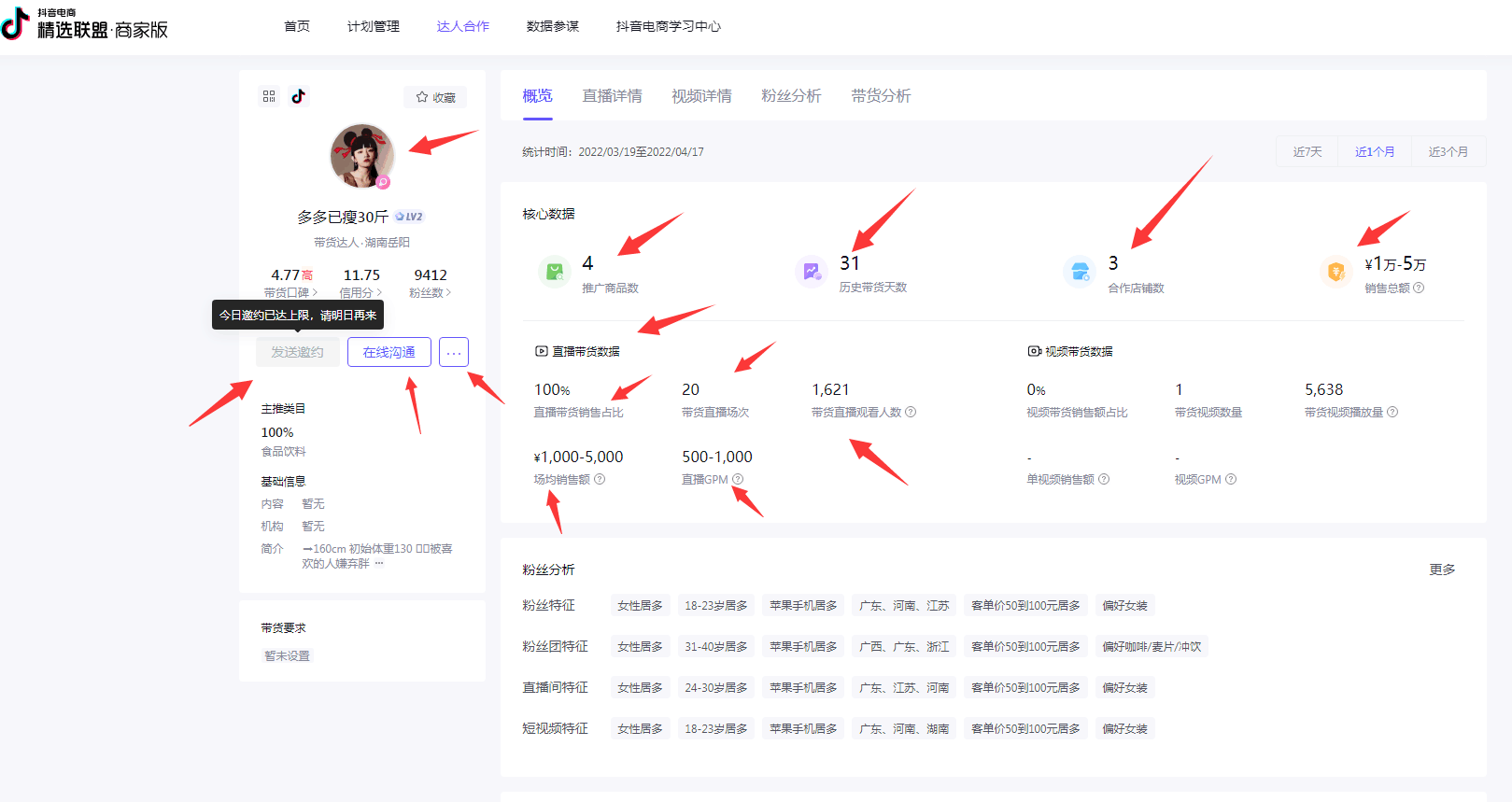Open the influencer avatar photo

361,155
